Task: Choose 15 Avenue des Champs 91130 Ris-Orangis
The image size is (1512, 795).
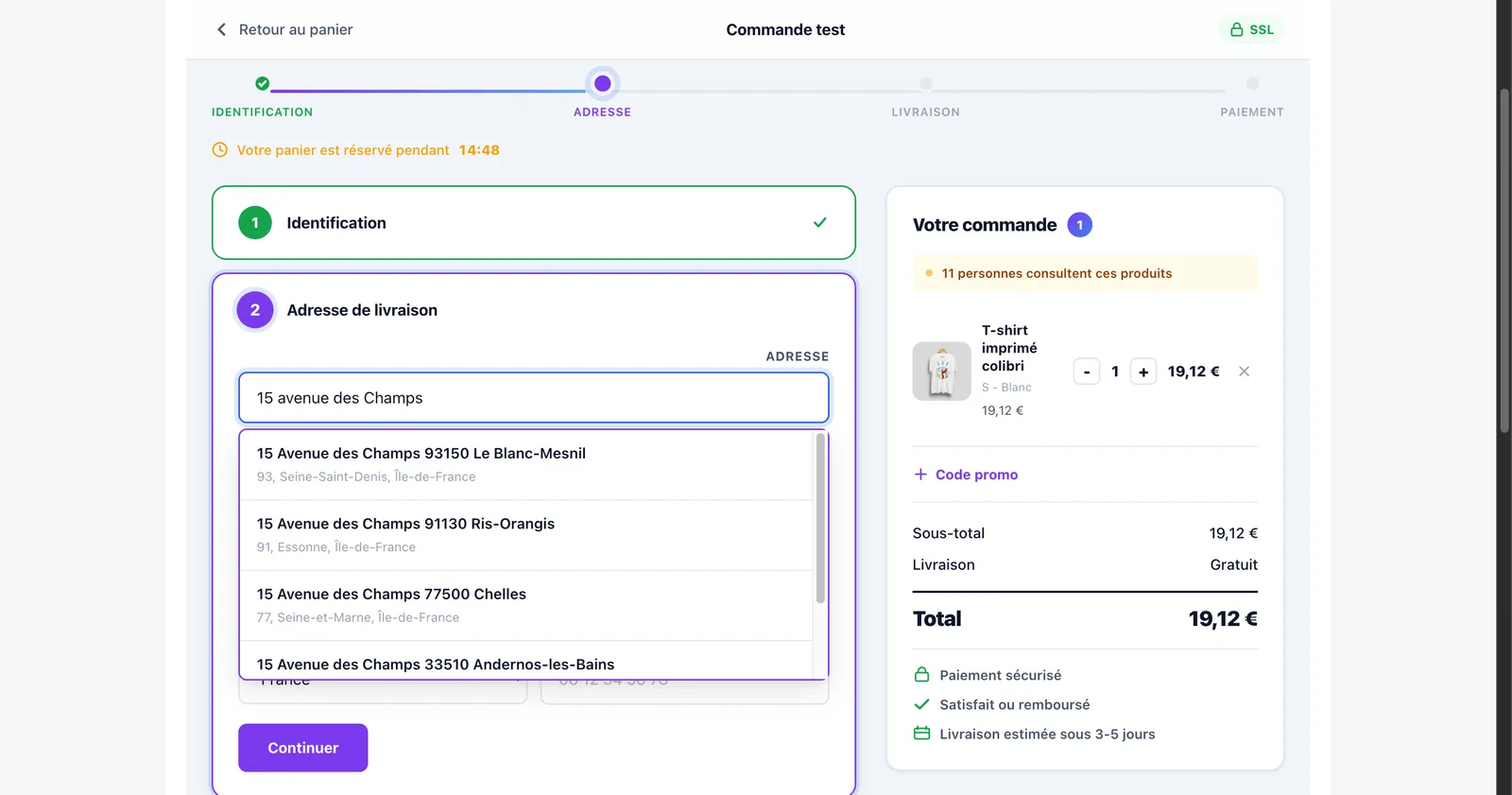Action: [526, 535]
